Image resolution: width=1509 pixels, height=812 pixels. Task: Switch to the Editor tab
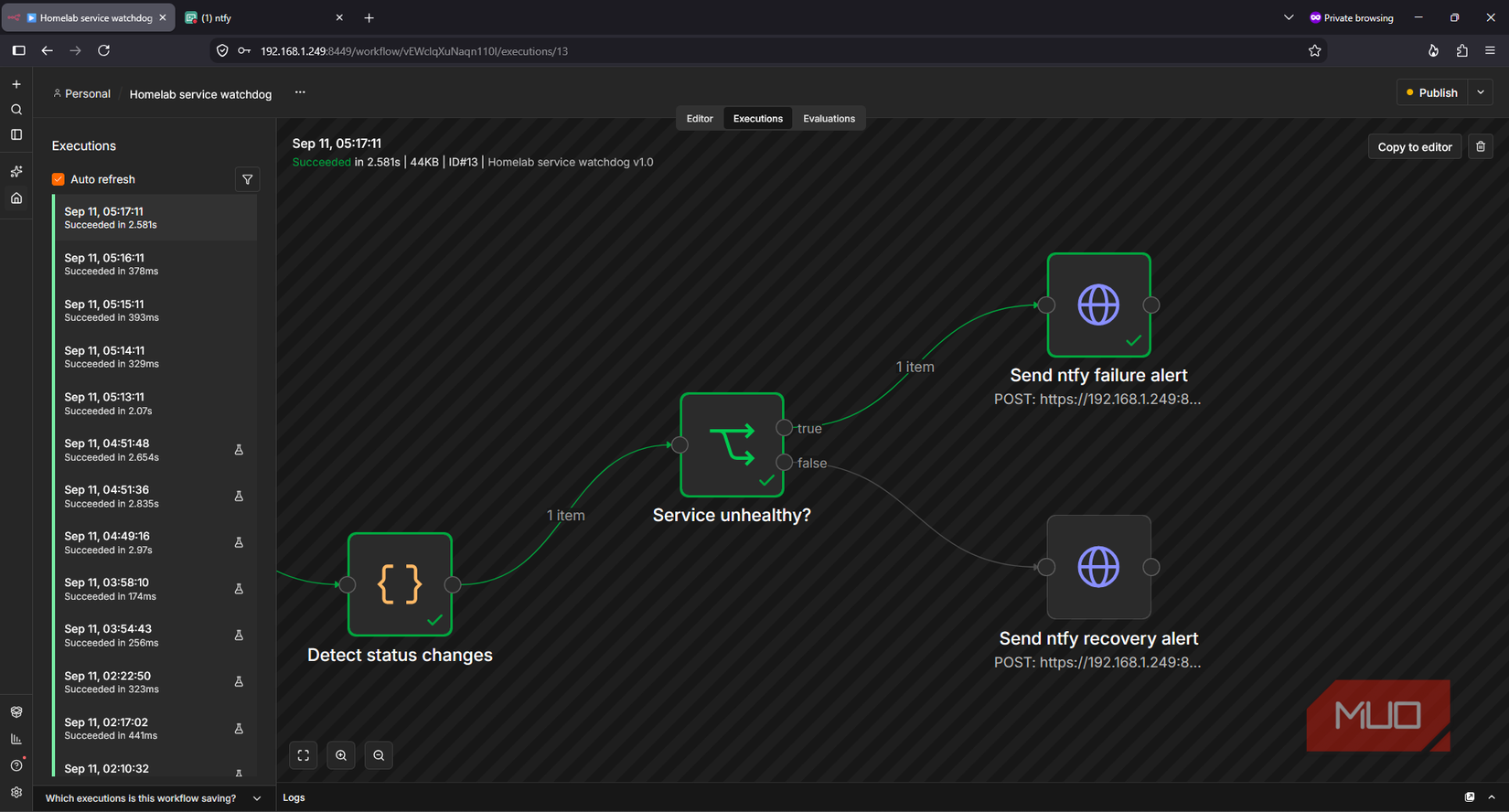point(700,119)
